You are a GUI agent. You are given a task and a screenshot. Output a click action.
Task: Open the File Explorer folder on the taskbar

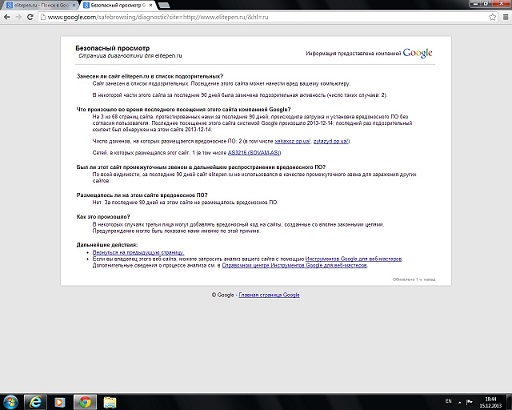110,402
